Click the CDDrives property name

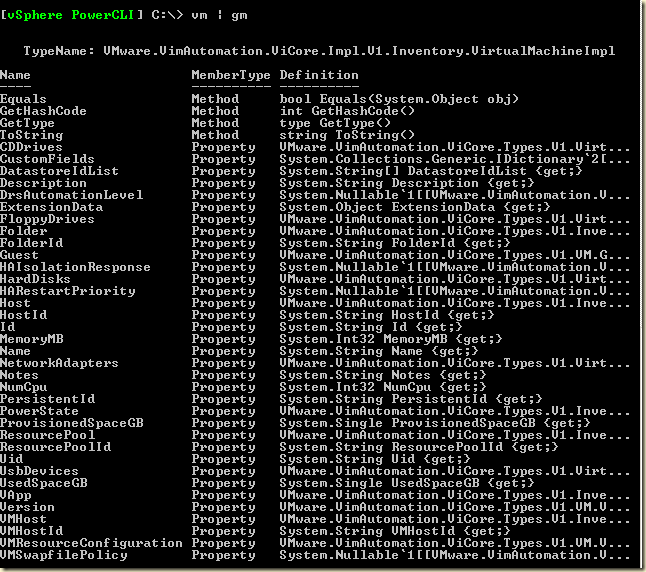[32, 147]
